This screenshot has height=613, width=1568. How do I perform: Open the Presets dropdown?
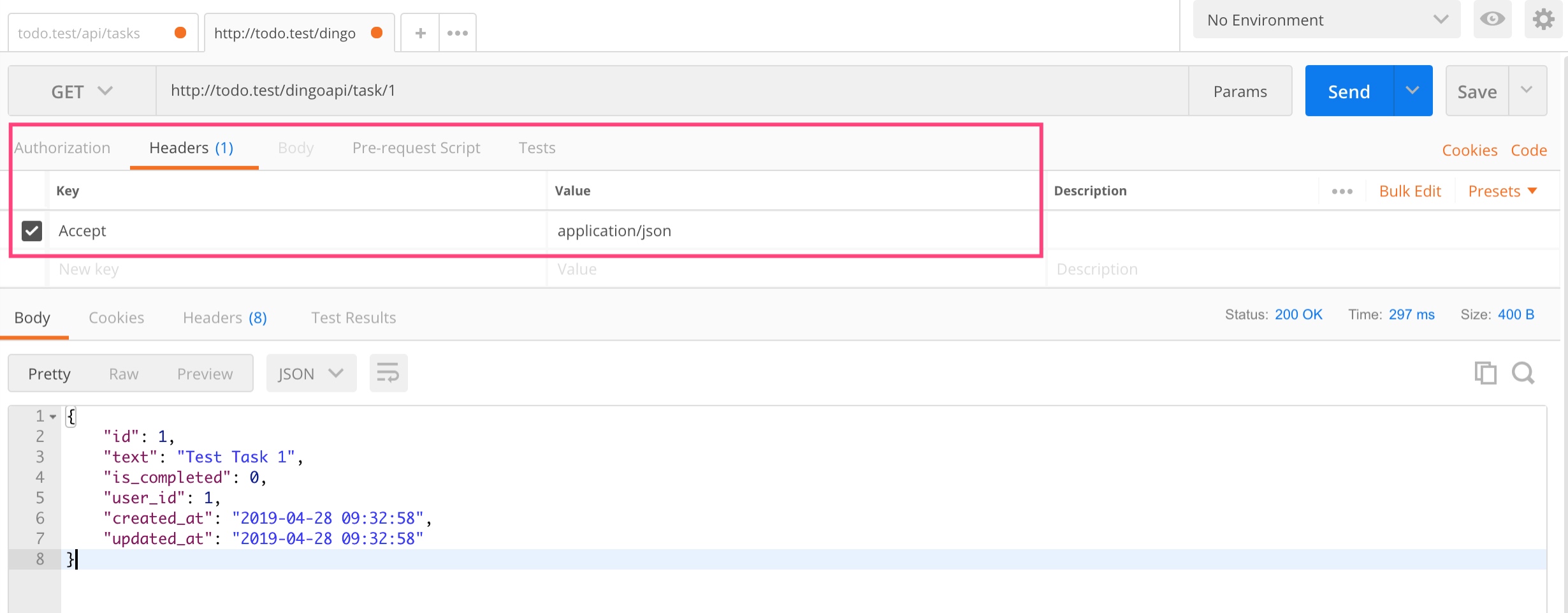pyautogui.click(x=1502, y=191)
